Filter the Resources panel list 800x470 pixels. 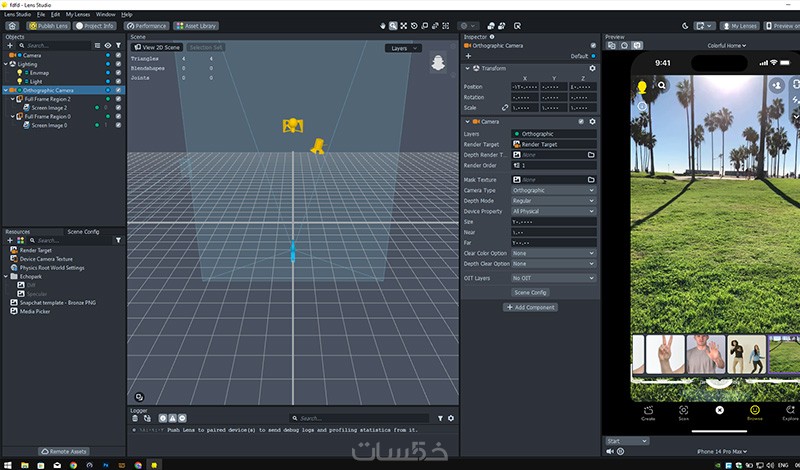pyautogui.click(x=118, y=240)
